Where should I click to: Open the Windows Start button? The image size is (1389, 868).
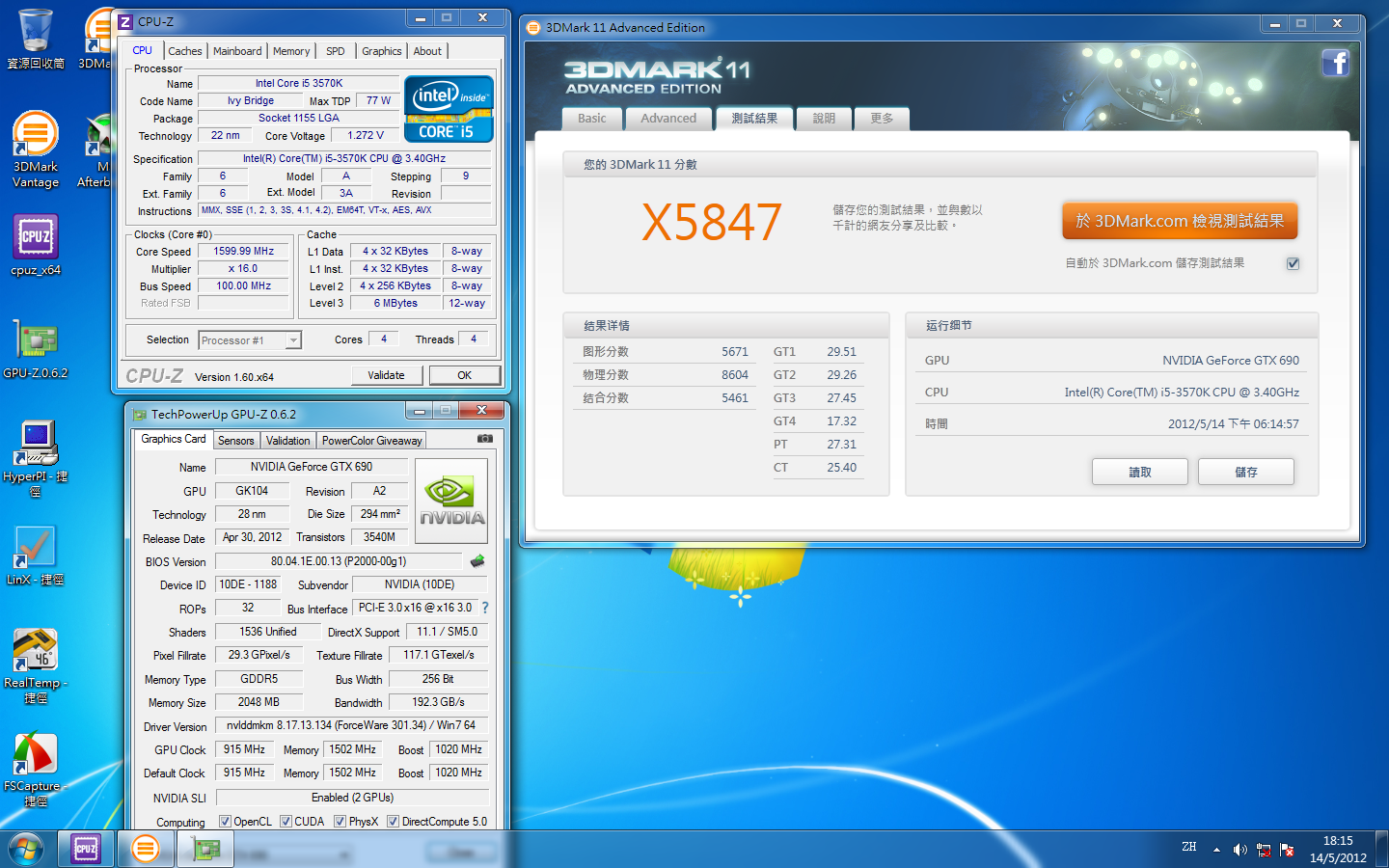point(26,849)
